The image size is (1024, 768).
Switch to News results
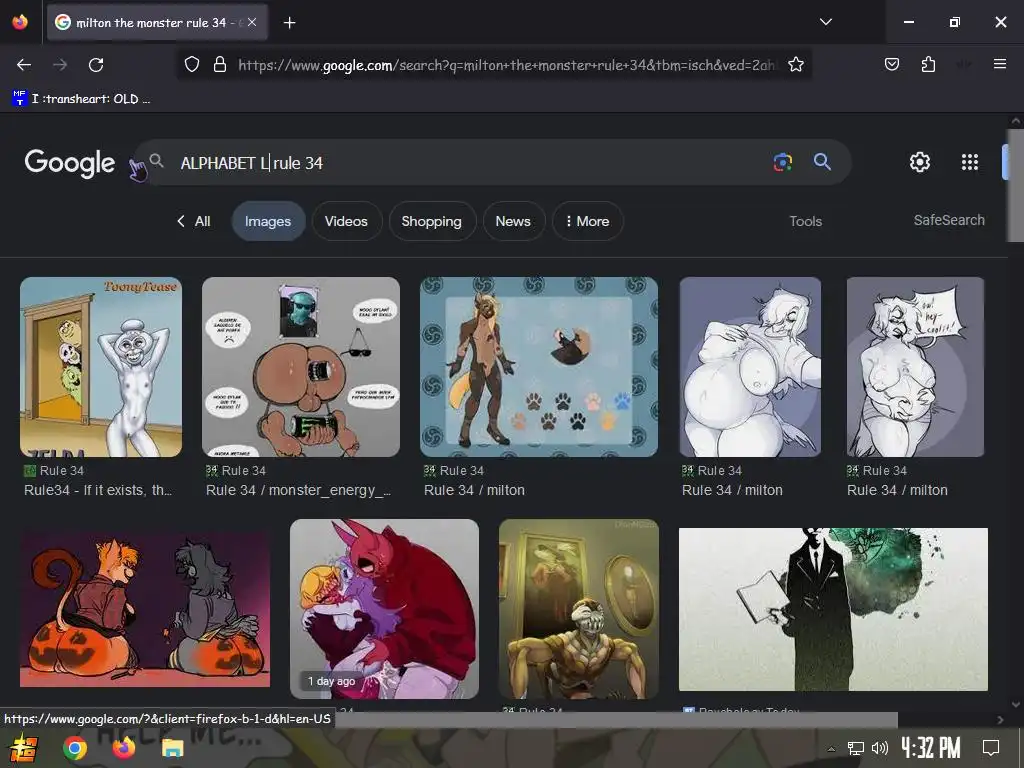click(x=513, y=221)
